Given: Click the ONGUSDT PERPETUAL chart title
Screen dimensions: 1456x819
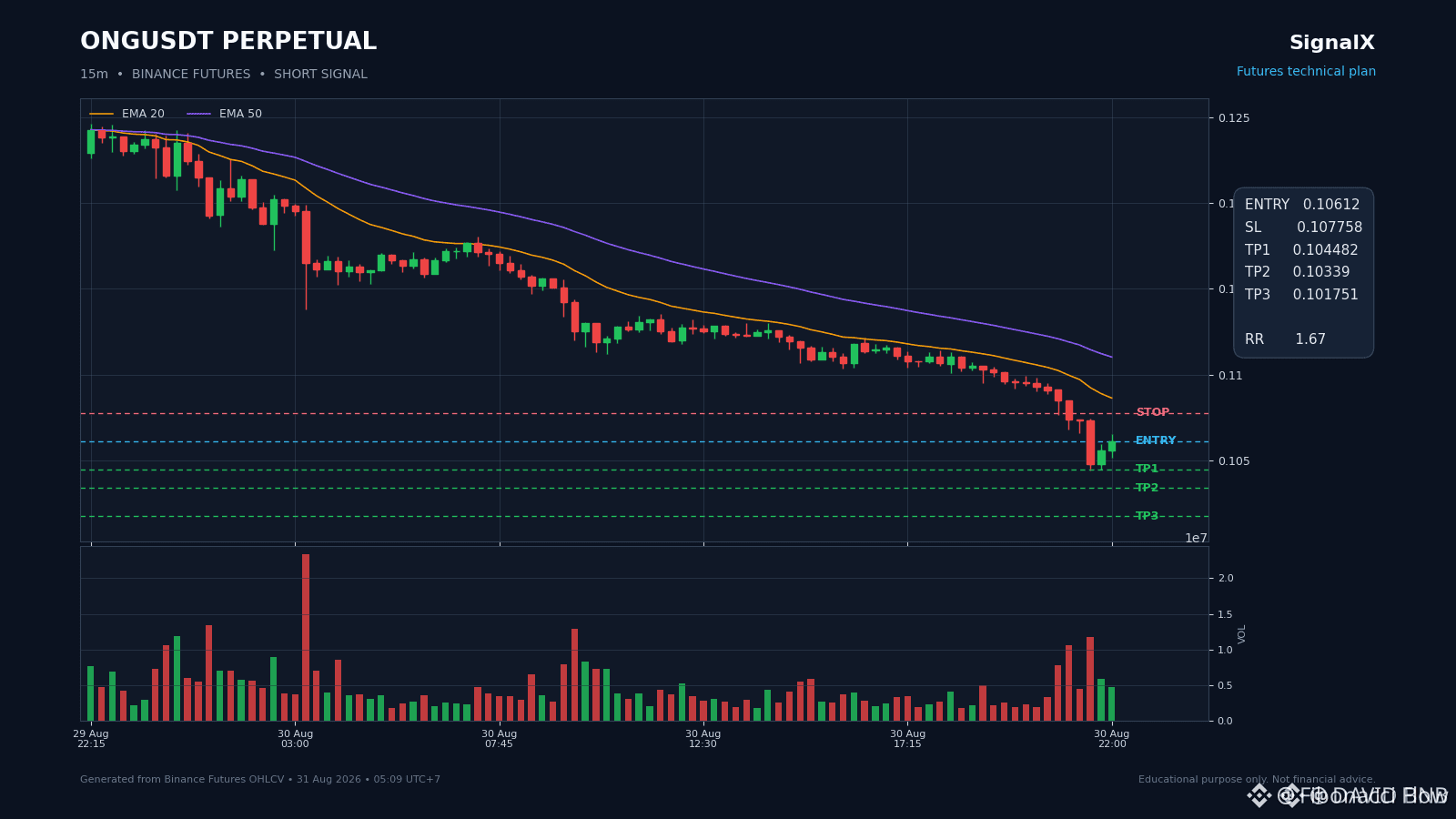Looking at the screenshot, I should click(228, 42).
